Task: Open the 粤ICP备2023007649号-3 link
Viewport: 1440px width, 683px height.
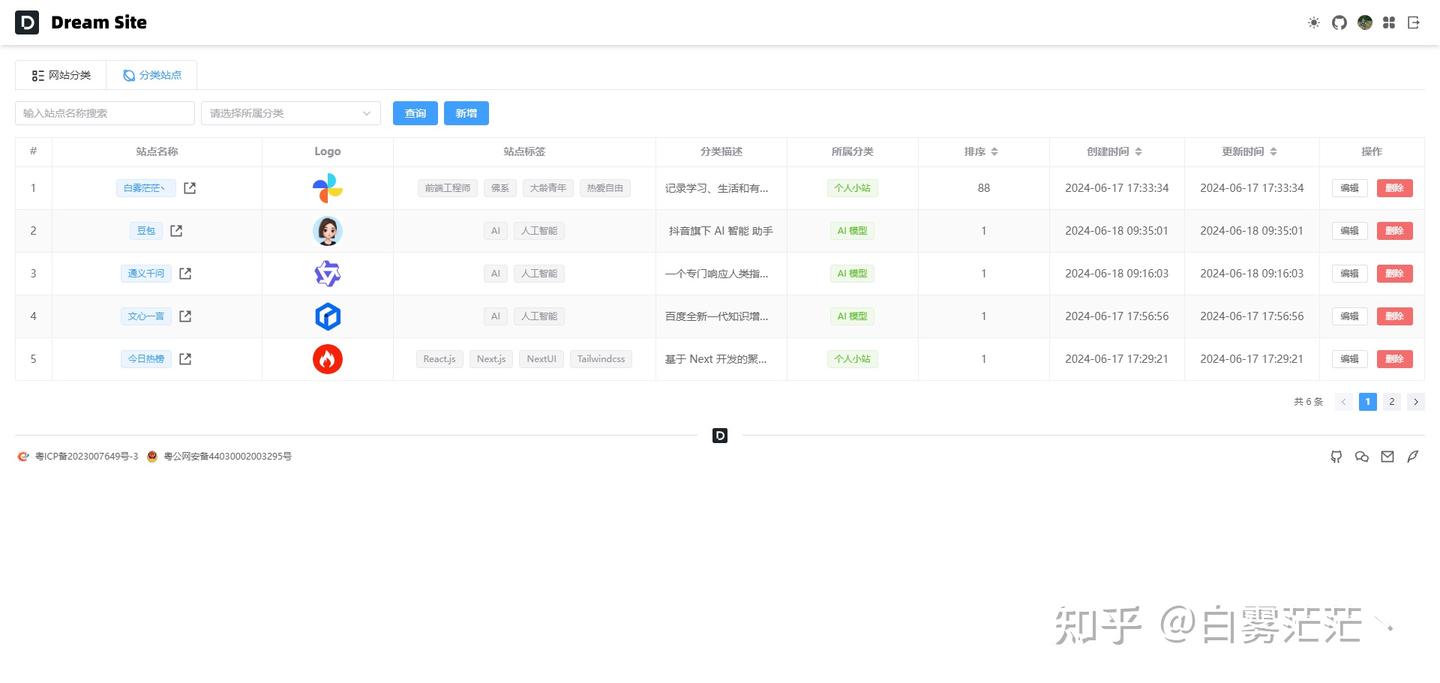Action: (86, 457)
